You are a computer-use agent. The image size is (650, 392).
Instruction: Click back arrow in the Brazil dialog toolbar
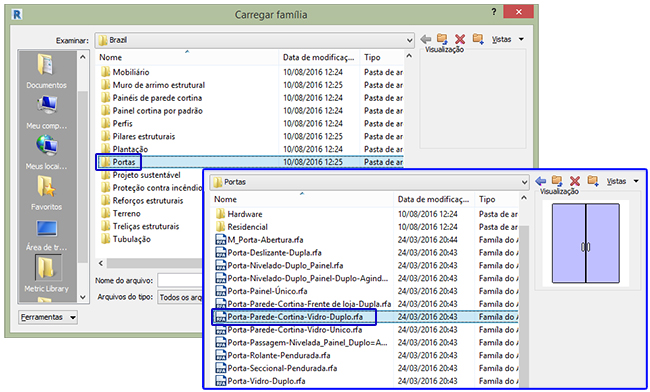coord(426,39)
